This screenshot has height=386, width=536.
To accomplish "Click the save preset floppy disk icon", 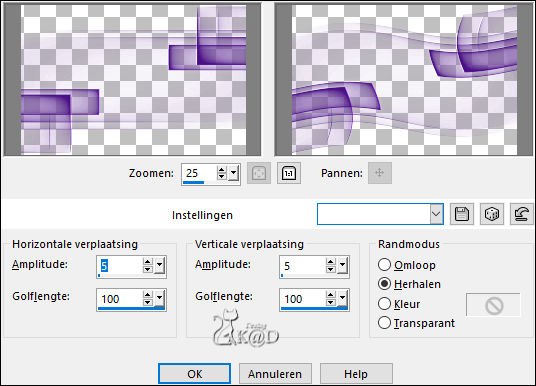I will tap(461, 214).
